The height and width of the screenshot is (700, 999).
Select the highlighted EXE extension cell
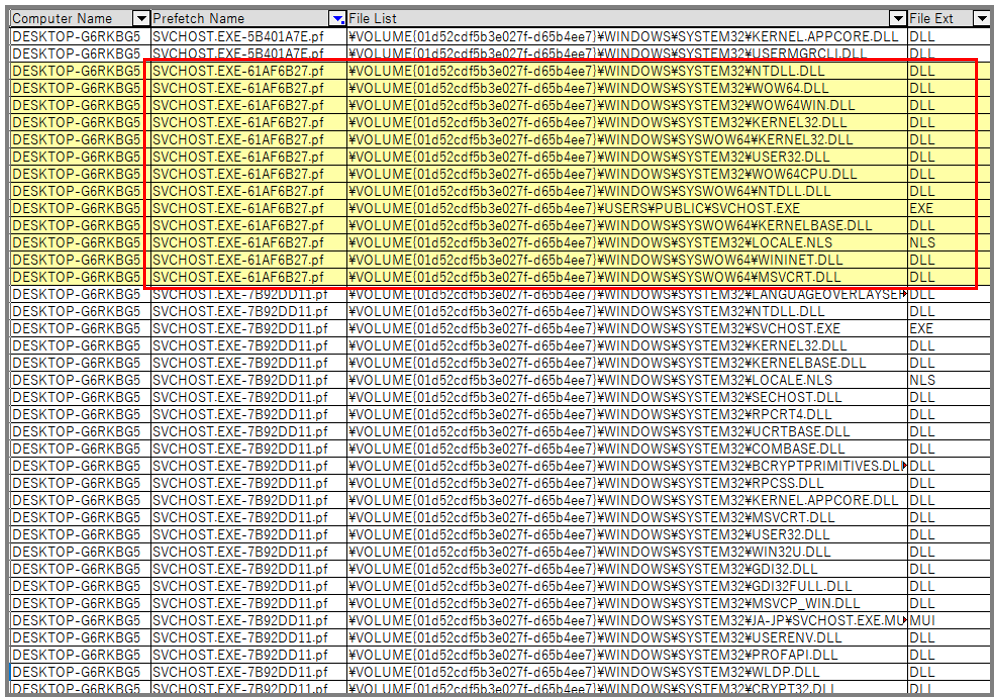coord(949,208)
